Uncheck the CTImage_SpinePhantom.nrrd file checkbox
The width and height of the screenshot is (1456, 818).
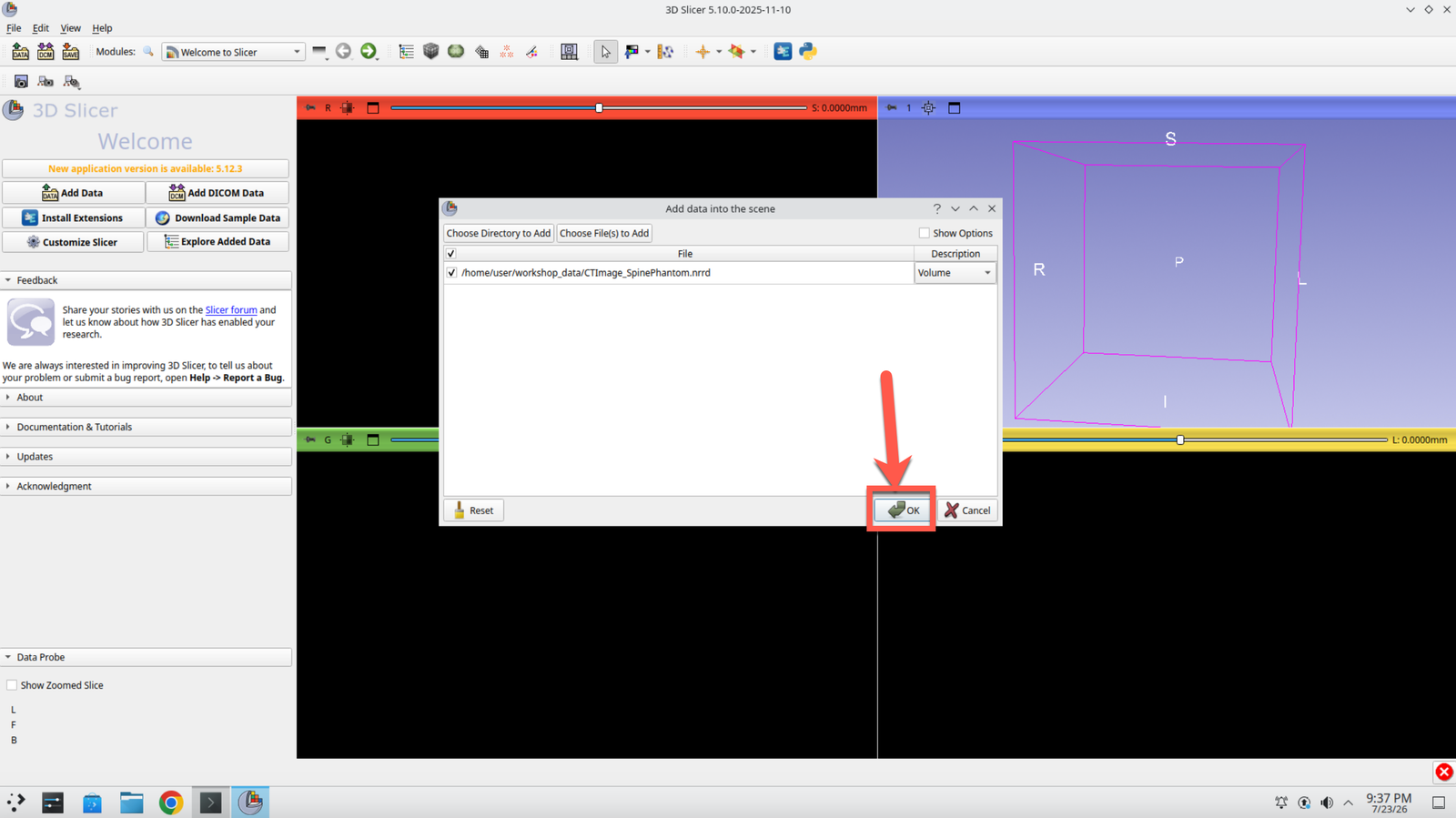(451, 273)
